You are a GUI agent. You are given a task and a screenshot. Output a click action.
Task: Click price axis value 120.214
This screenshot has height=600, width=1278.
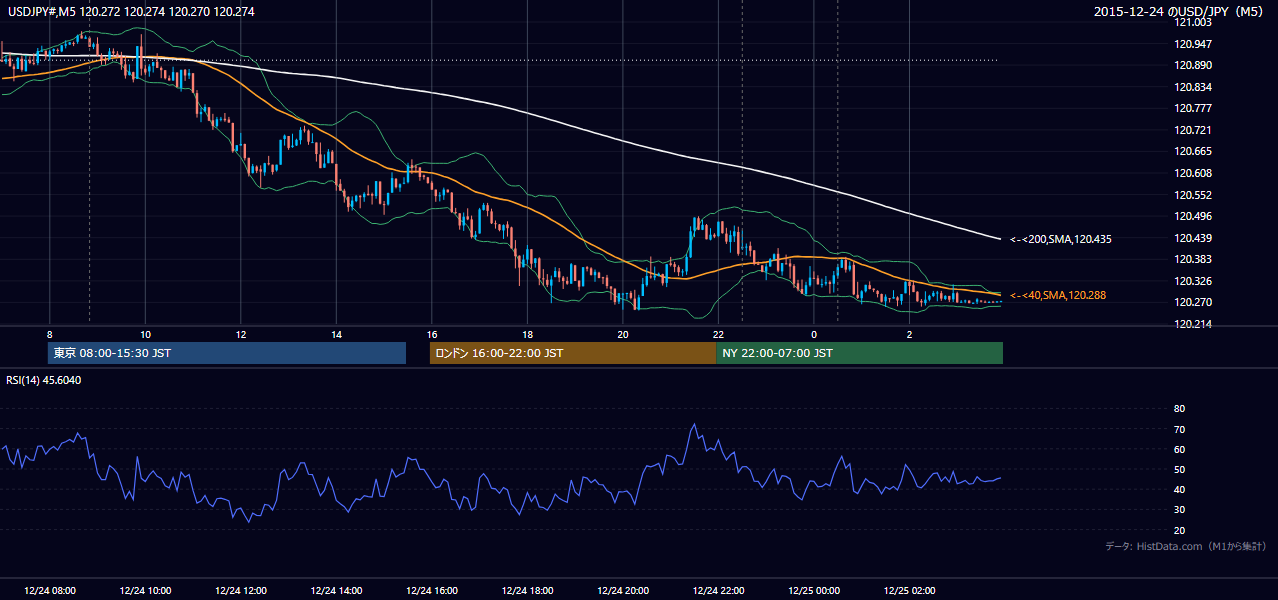coord(1192,324)
